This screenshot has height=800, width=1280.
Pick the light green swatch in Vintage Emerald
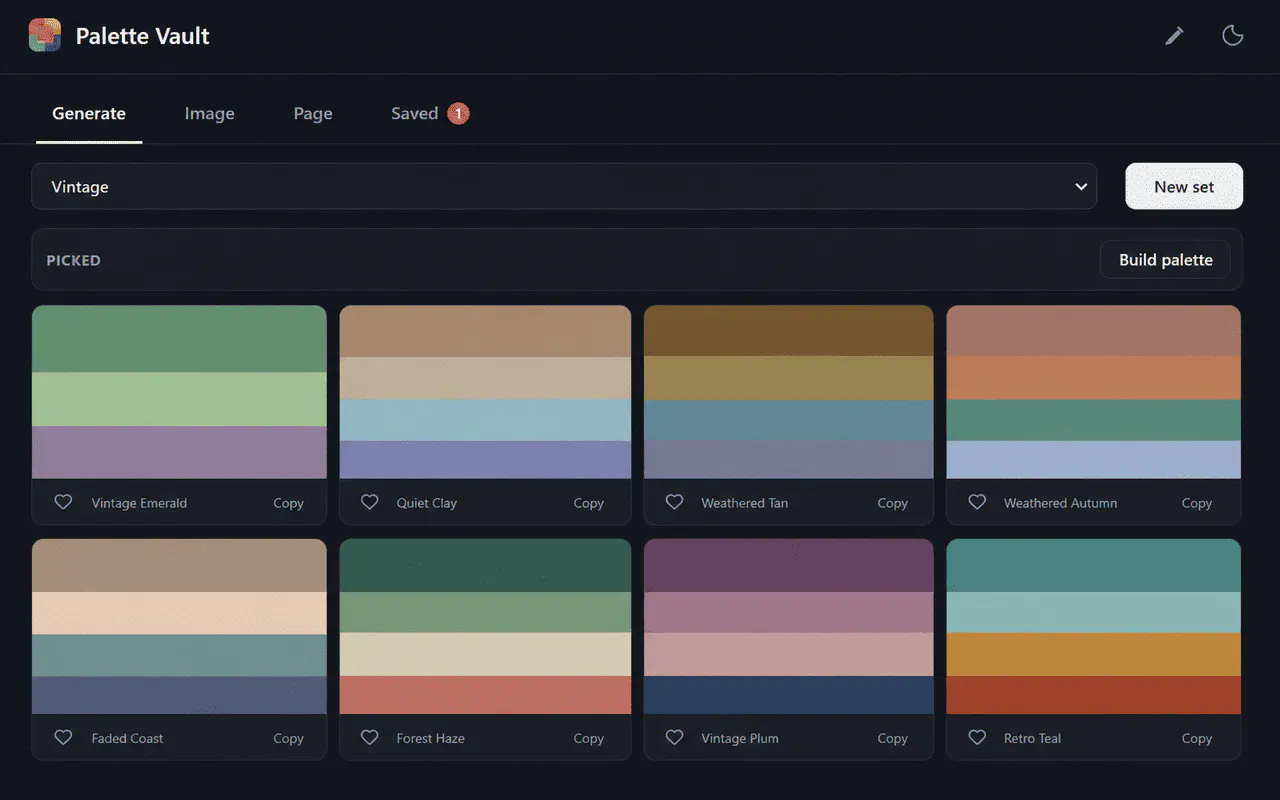179,399
